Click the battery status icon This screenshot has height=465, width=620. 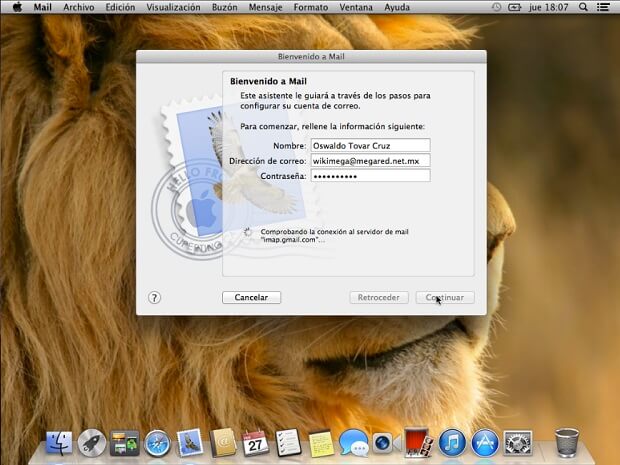click(x=514, y=7)
